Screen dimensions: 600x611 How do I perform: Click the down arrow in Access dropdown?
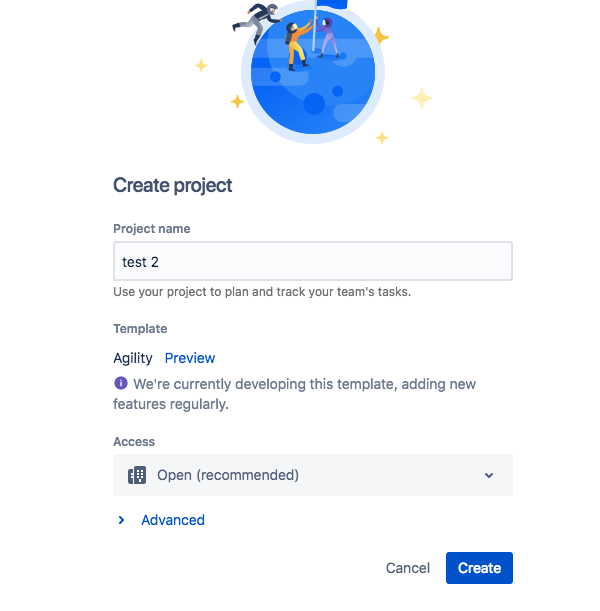(489, 475)
